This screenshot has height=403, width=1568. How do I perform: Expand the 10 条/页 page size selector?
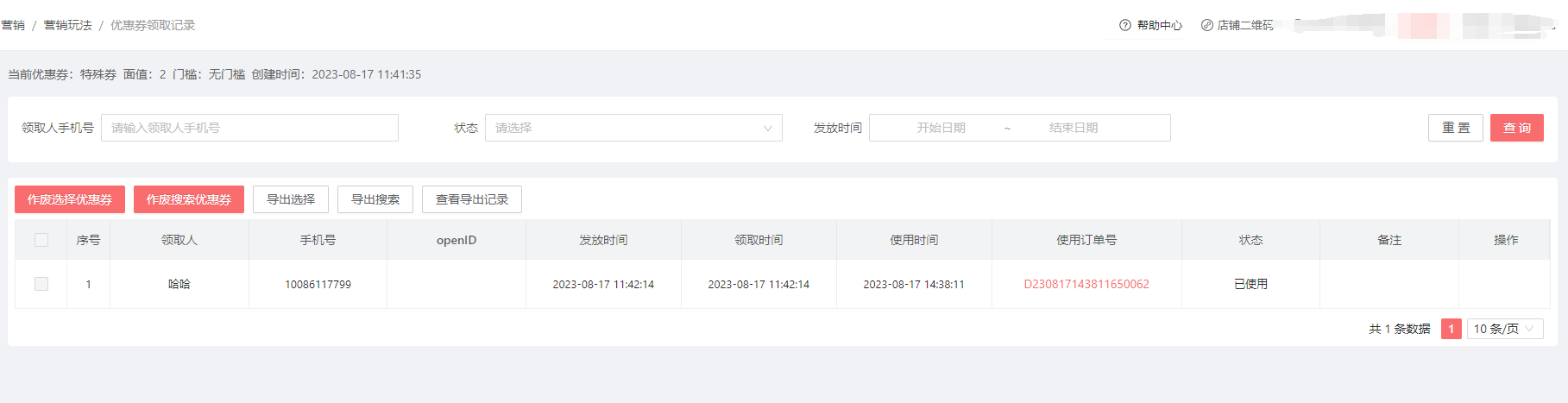pos(1504,329)
